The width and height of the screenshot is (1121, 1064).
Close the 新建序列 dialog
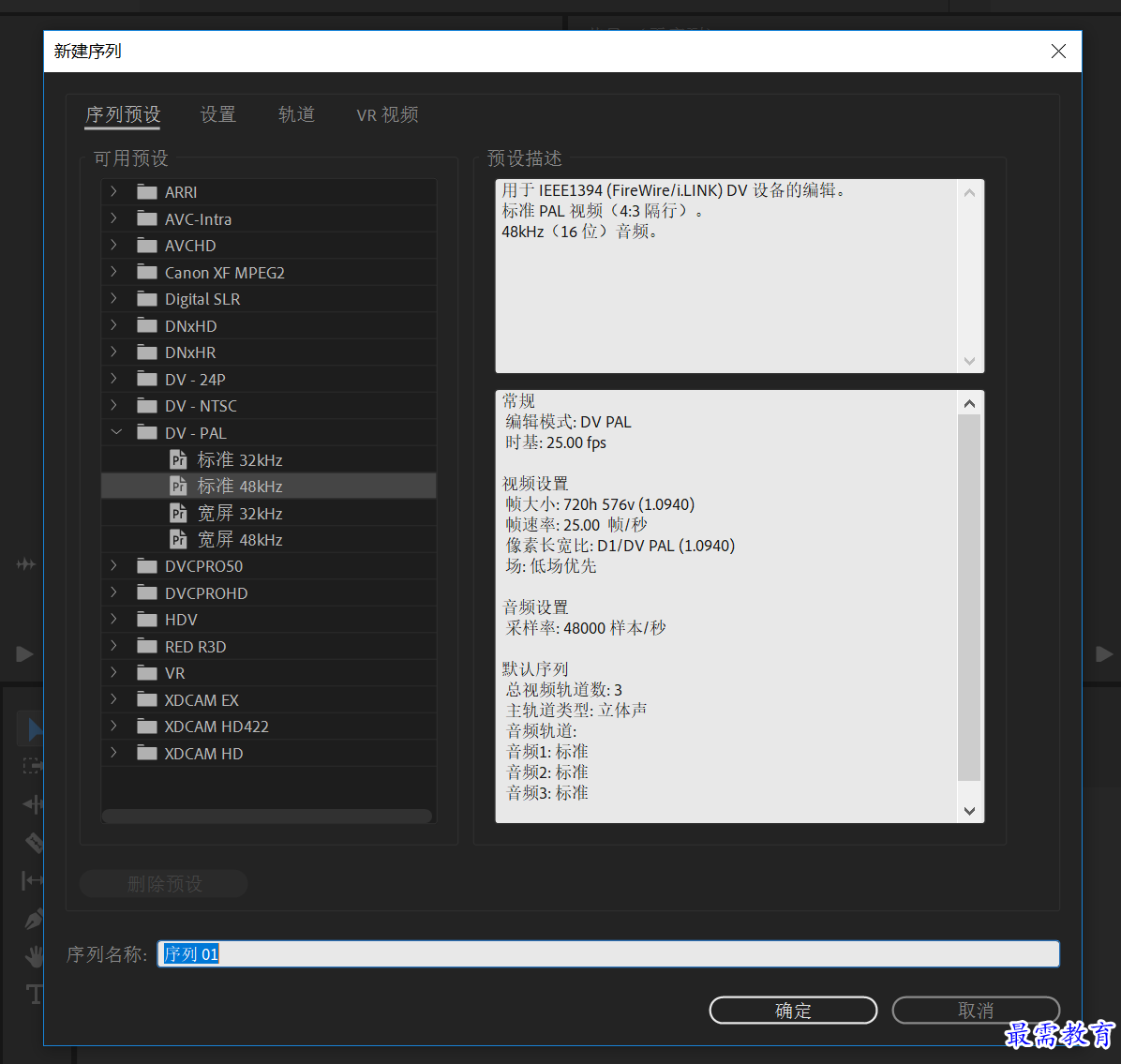[x=1058, y=52]
